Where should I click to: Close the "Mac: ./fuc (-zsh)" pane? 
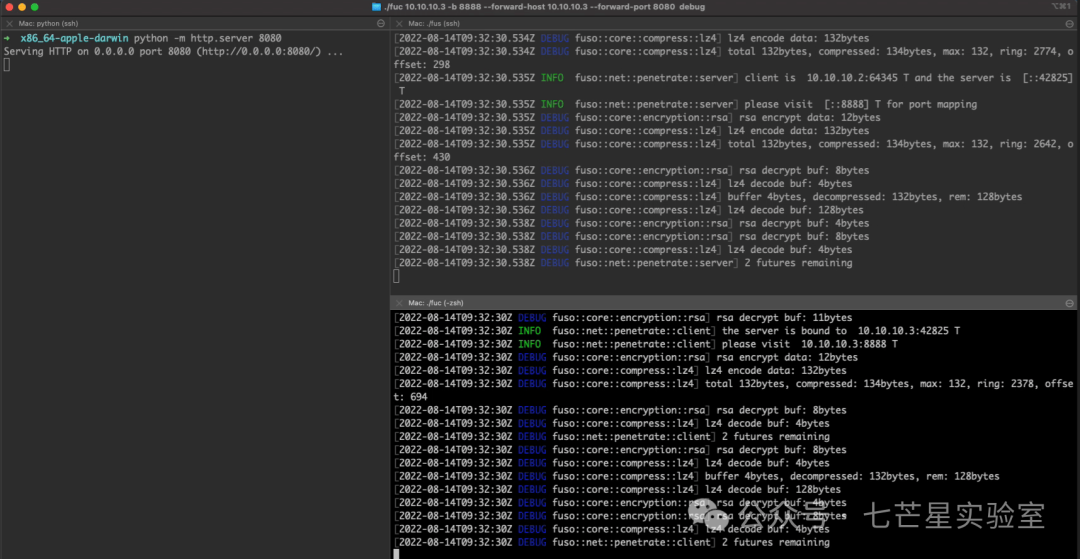(398, 302)
